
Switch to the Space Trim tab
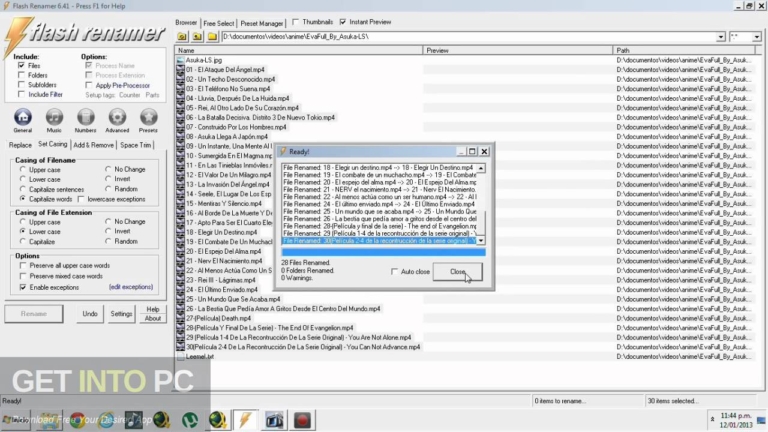point(135,145)
